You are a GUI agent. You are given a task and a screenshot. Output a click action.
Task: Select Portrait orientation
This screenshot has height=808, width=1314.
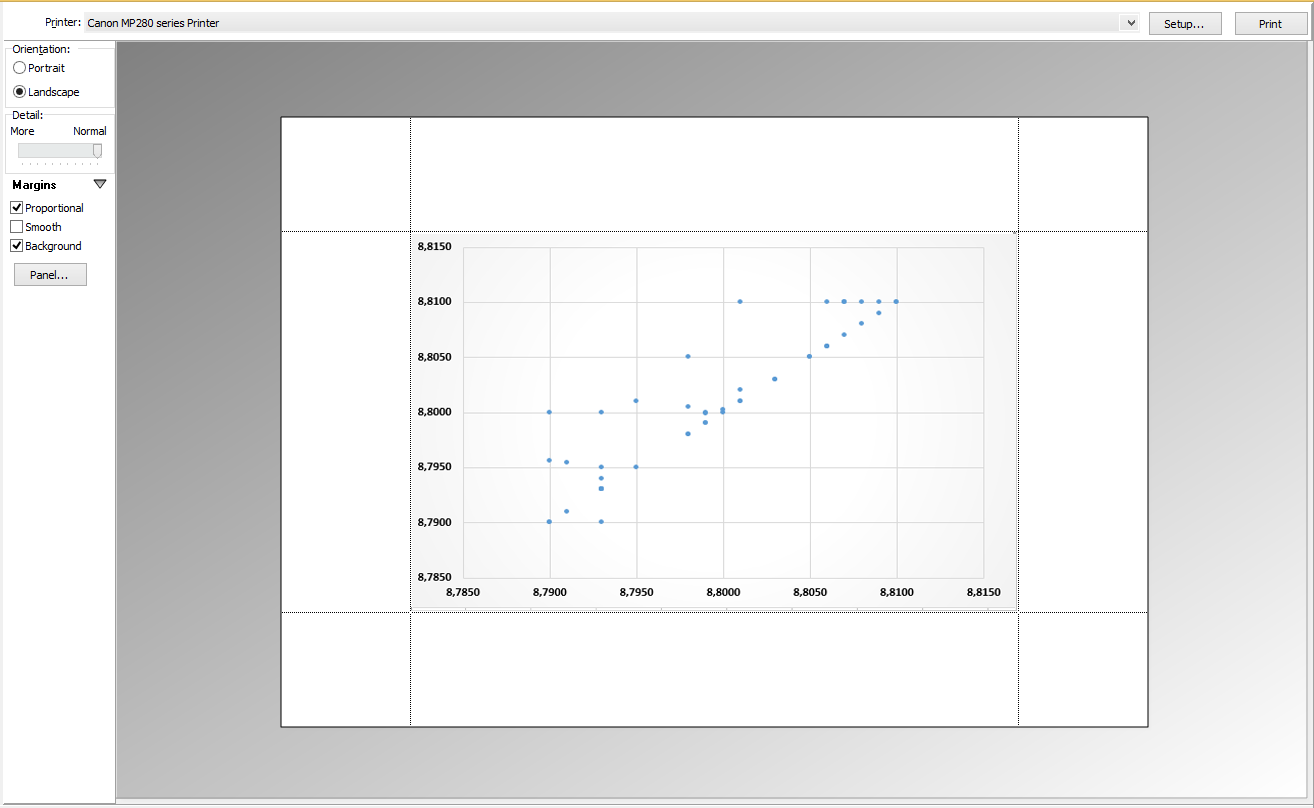coord(20,68)
